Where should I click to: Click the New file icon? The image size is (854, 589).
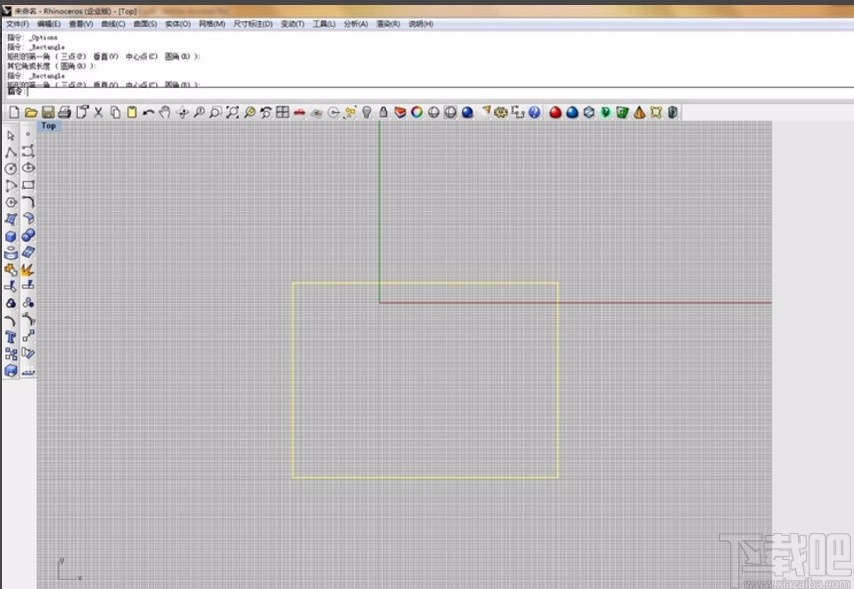click(14, 112)
